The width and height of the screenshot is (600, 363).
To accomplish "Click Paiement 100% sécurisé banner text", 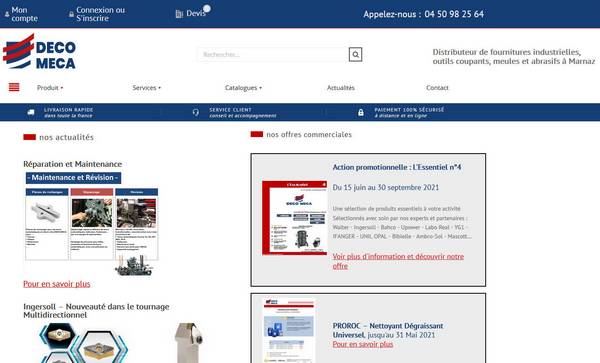I will (x=409, y=112).
